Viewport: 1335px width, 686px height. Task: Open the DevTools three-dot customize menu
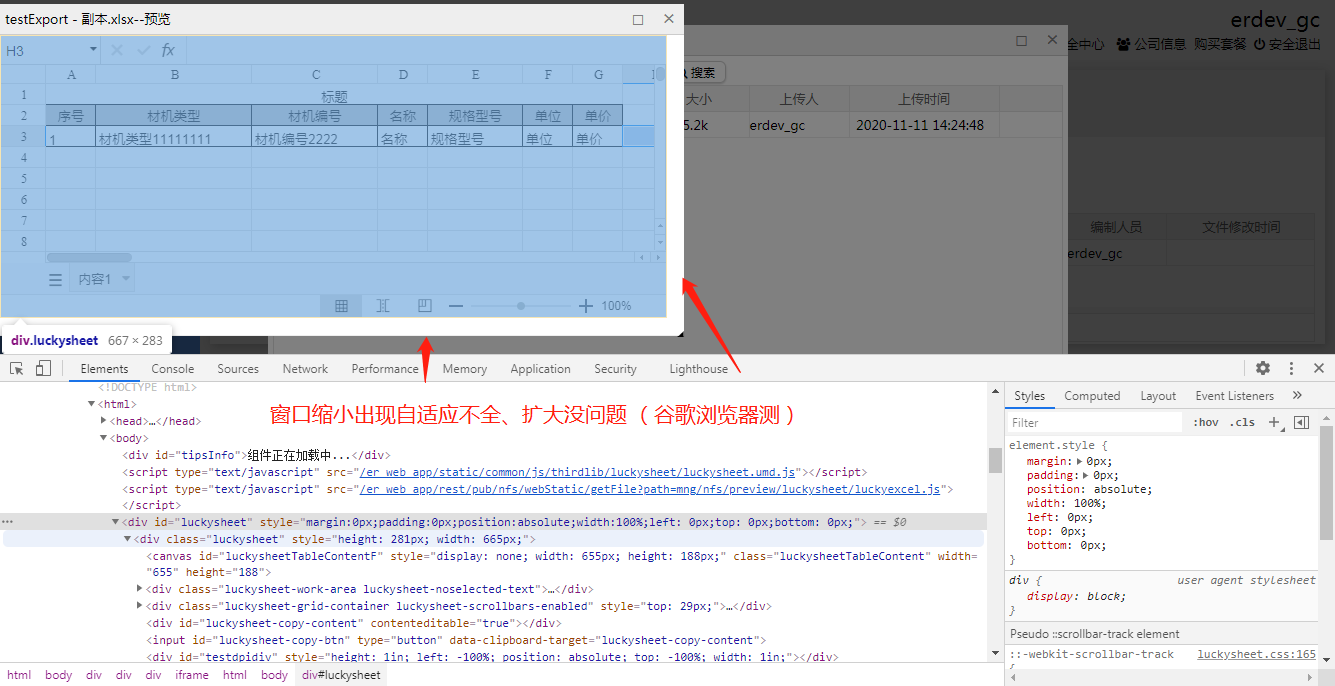[x=1291, y=369]
